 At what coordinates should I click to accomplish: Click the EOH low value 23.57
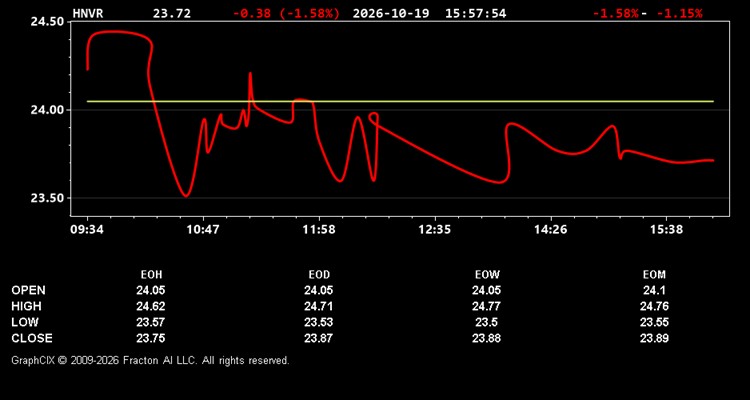click(151, 322)
